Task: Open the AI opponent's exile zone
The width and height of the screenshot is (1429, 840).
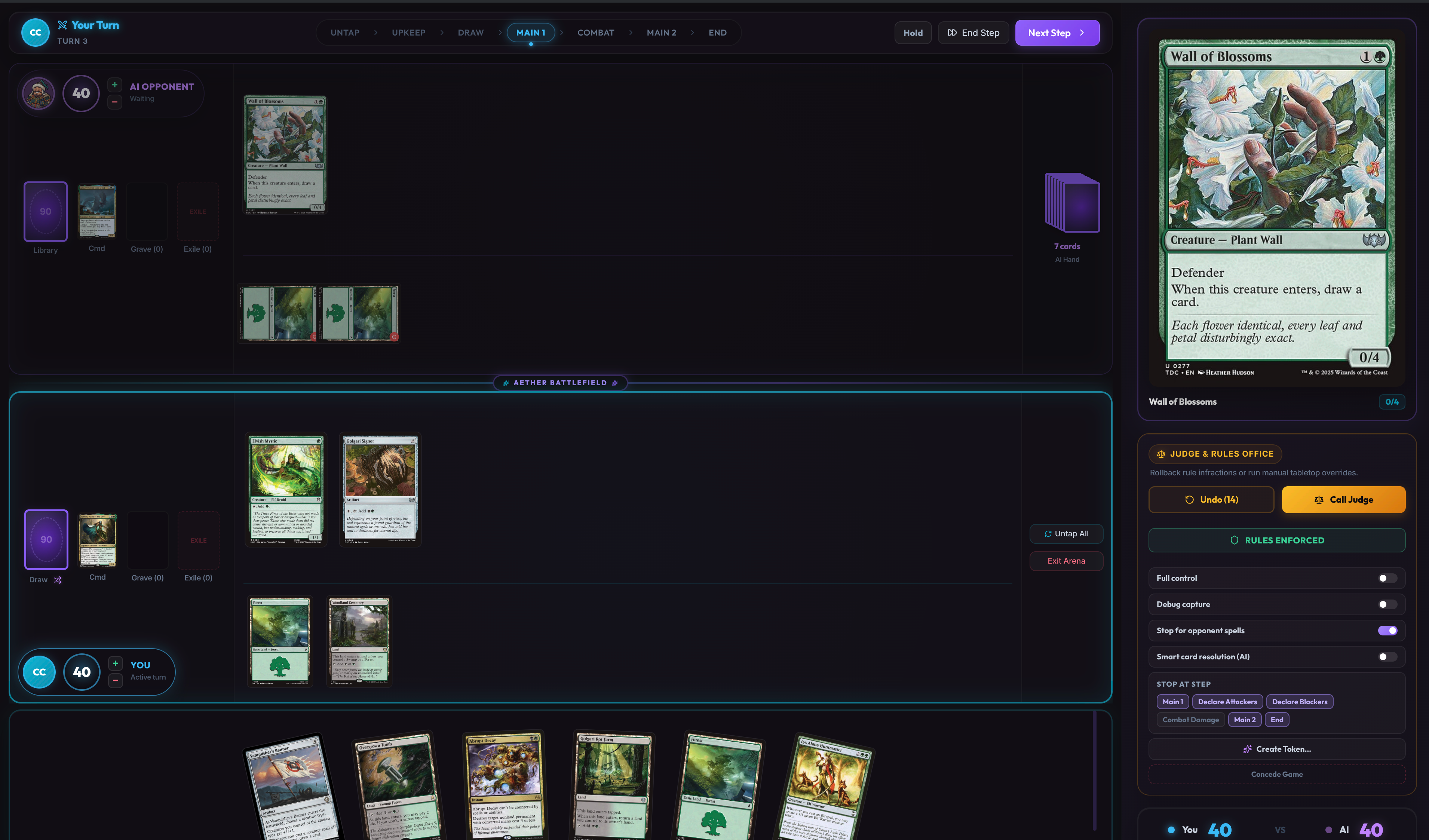Action: tap(197, 212)
